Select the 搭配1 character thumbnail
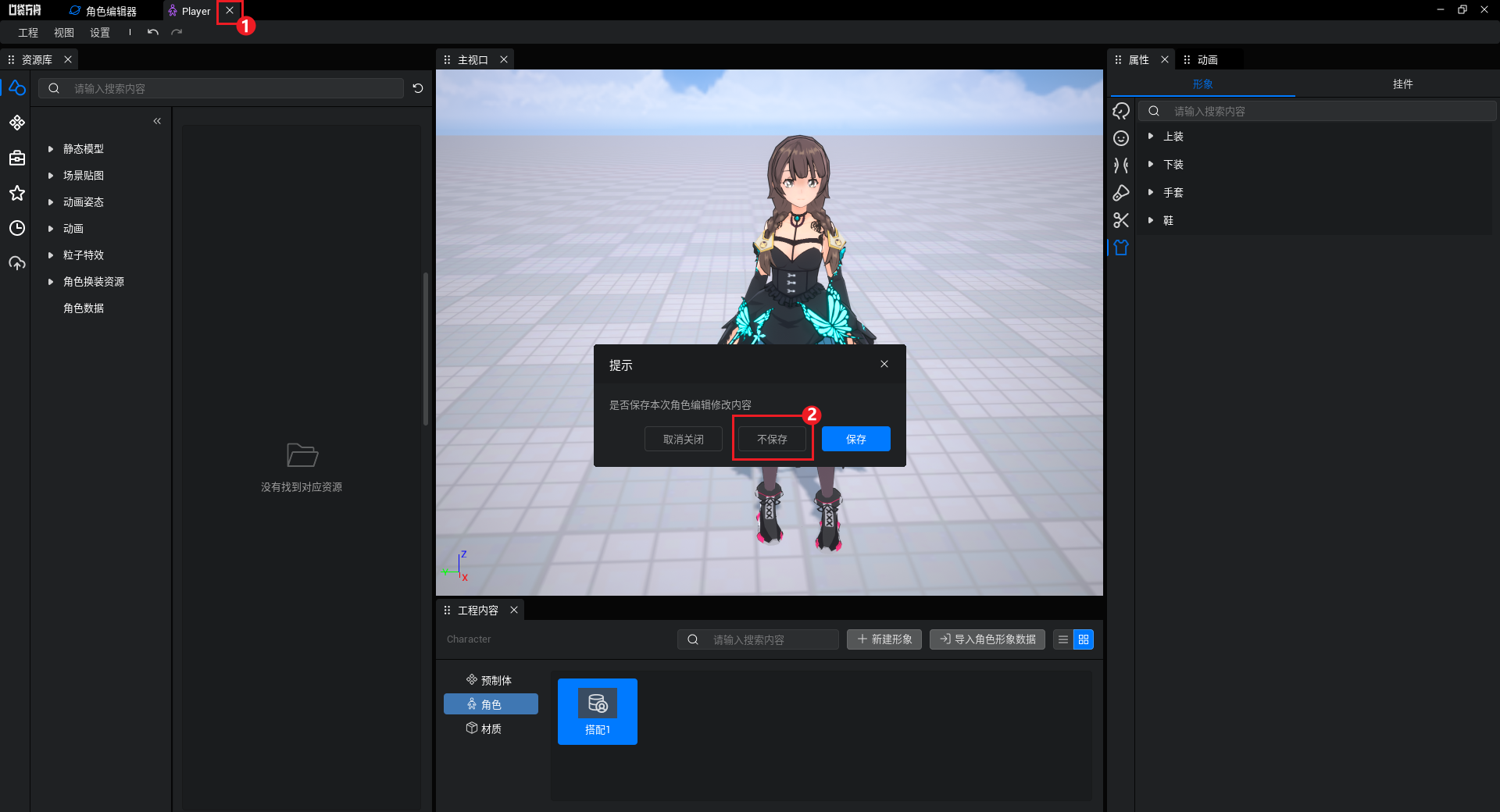Image resolution: width=1500 pixels, height=812 pixels. [598, 711]
